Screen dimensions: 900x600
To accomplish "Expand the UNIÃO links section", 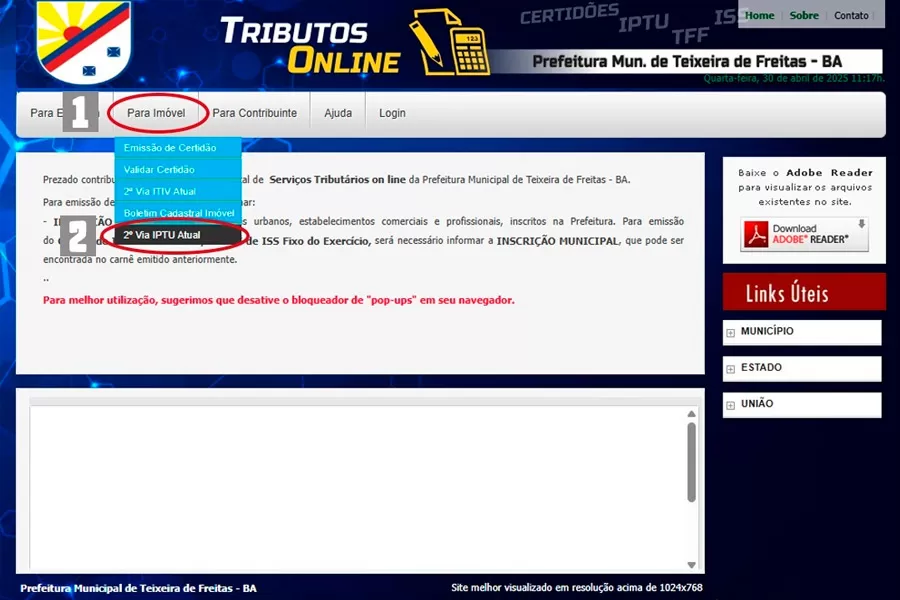I will (730, 405).
